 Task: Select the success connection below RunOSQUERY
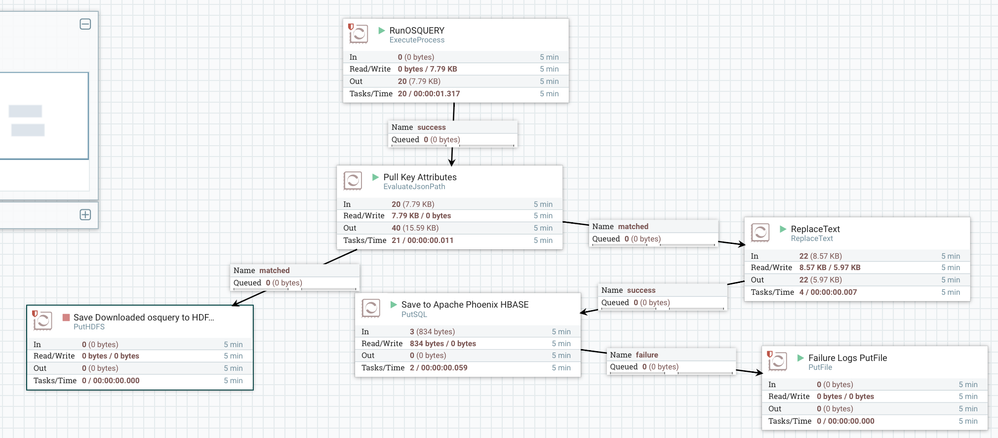tap(453, 134)
